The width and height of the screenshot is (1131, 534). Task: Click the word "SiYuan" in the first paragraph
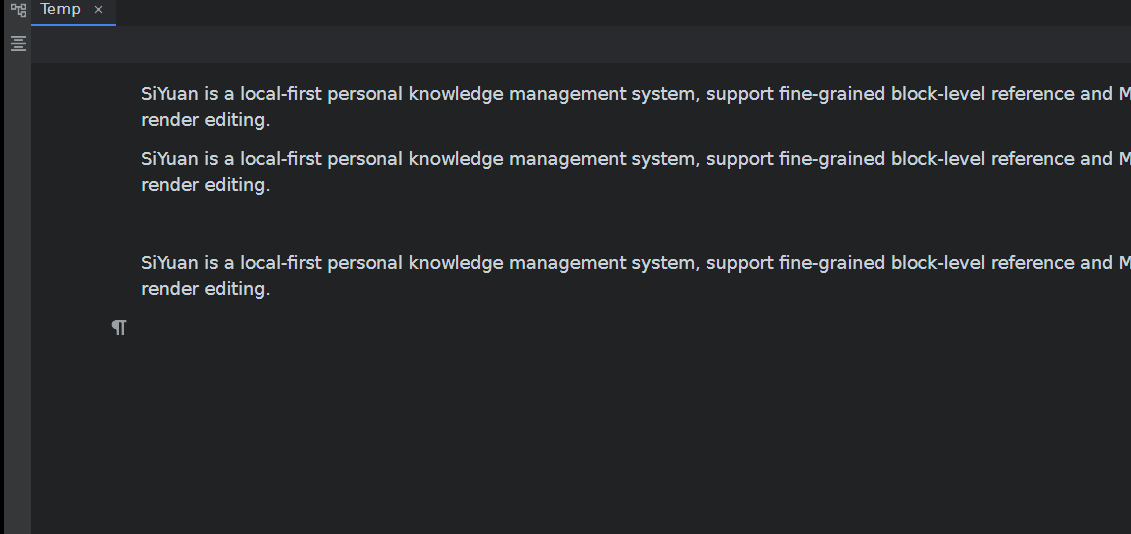(170, 95)
